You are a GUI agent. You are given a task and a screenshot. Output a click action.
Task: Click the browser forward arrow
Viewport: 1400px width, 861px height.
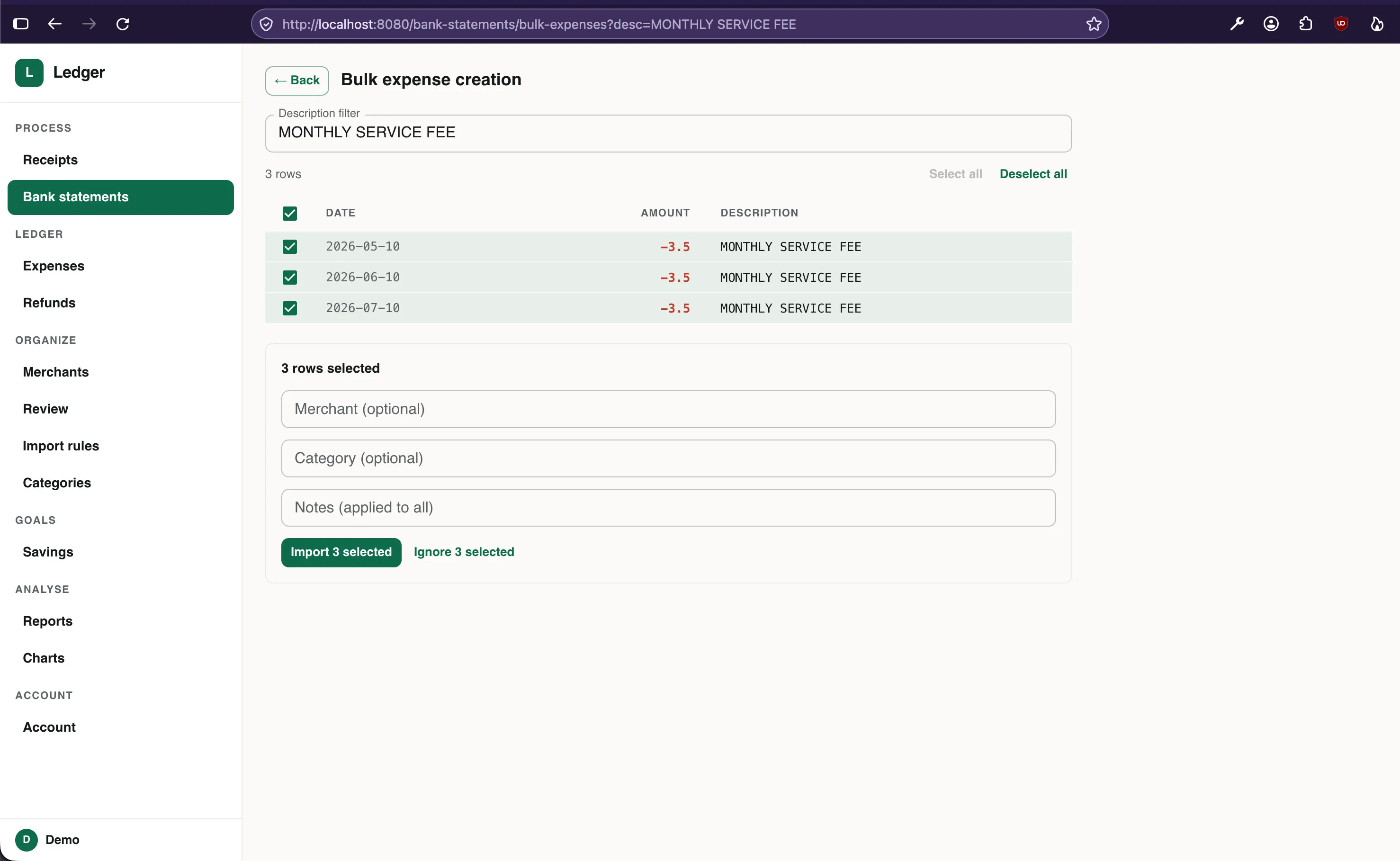89,24
